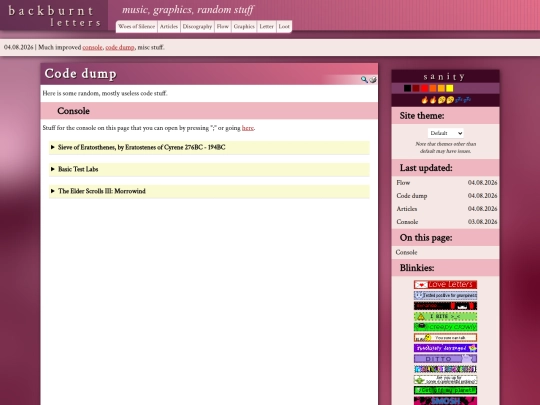The image size is (540, 405).
Task: Follow the 'code dump' link in news bar
Action: tap(120, 48)
